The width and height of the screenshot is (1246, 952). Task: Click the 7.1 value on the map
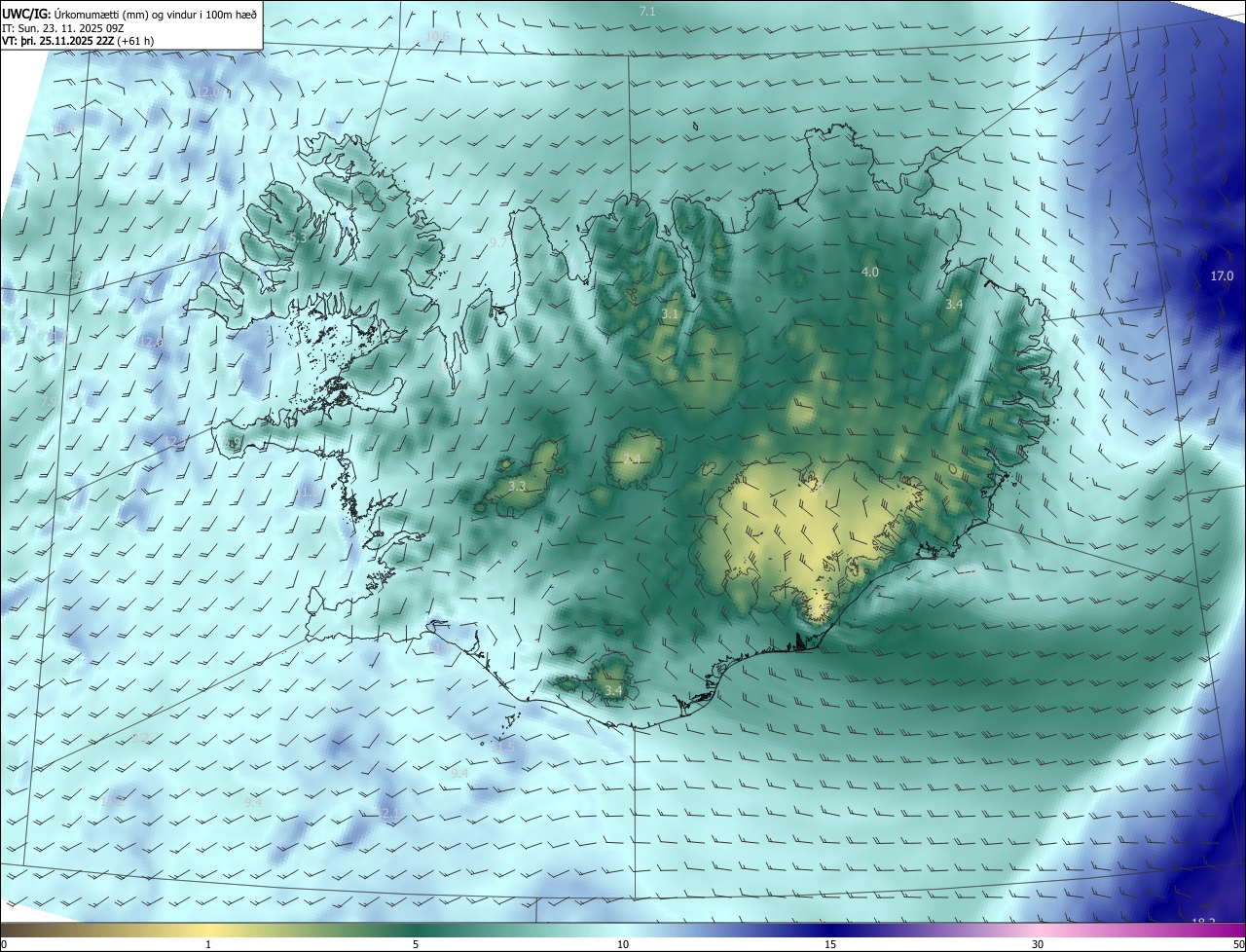point(647,11)
